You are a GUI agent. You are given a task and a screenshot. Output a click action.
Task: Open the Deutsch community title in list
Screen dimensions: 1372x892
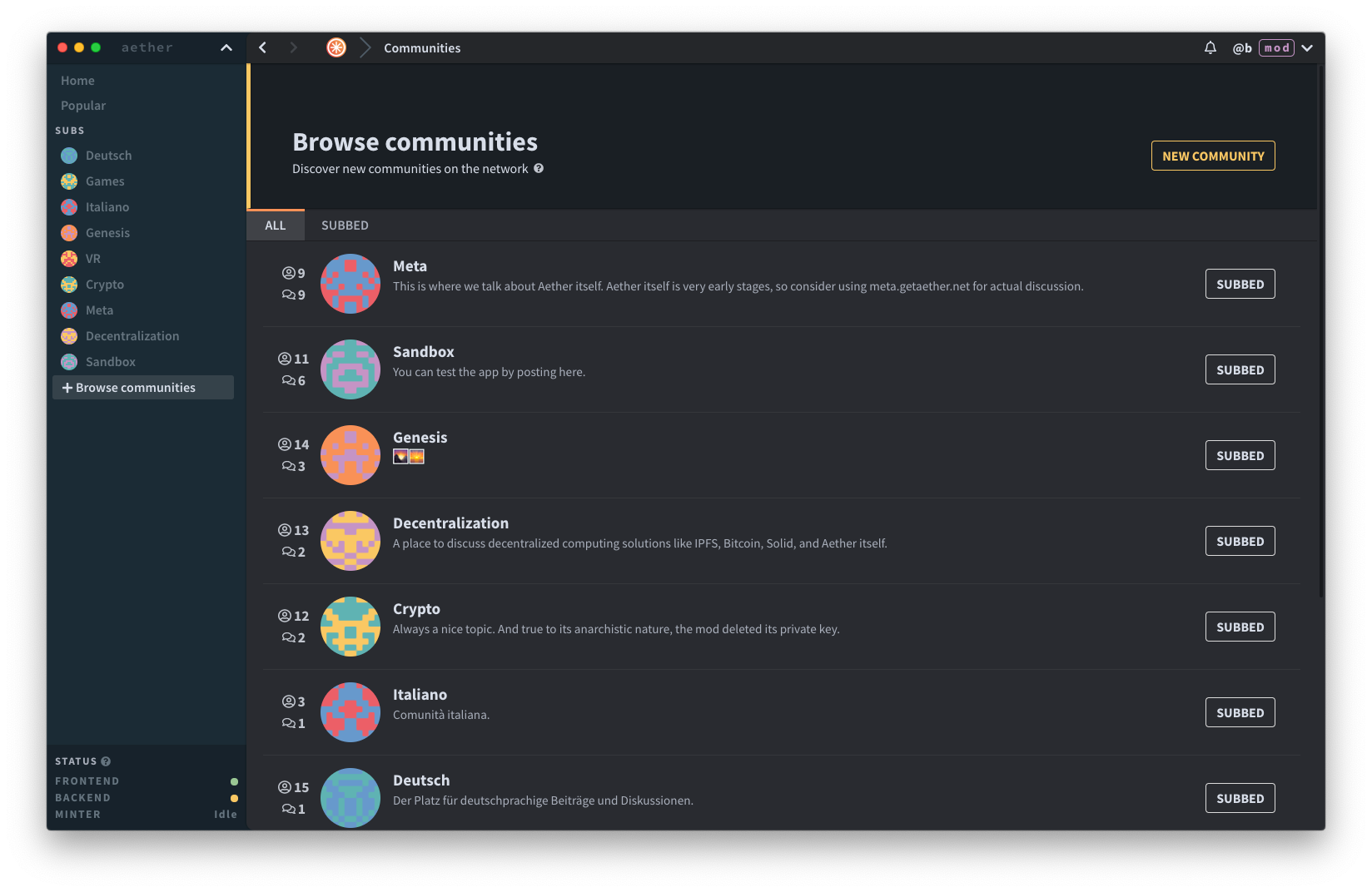[x=421, y=780]
